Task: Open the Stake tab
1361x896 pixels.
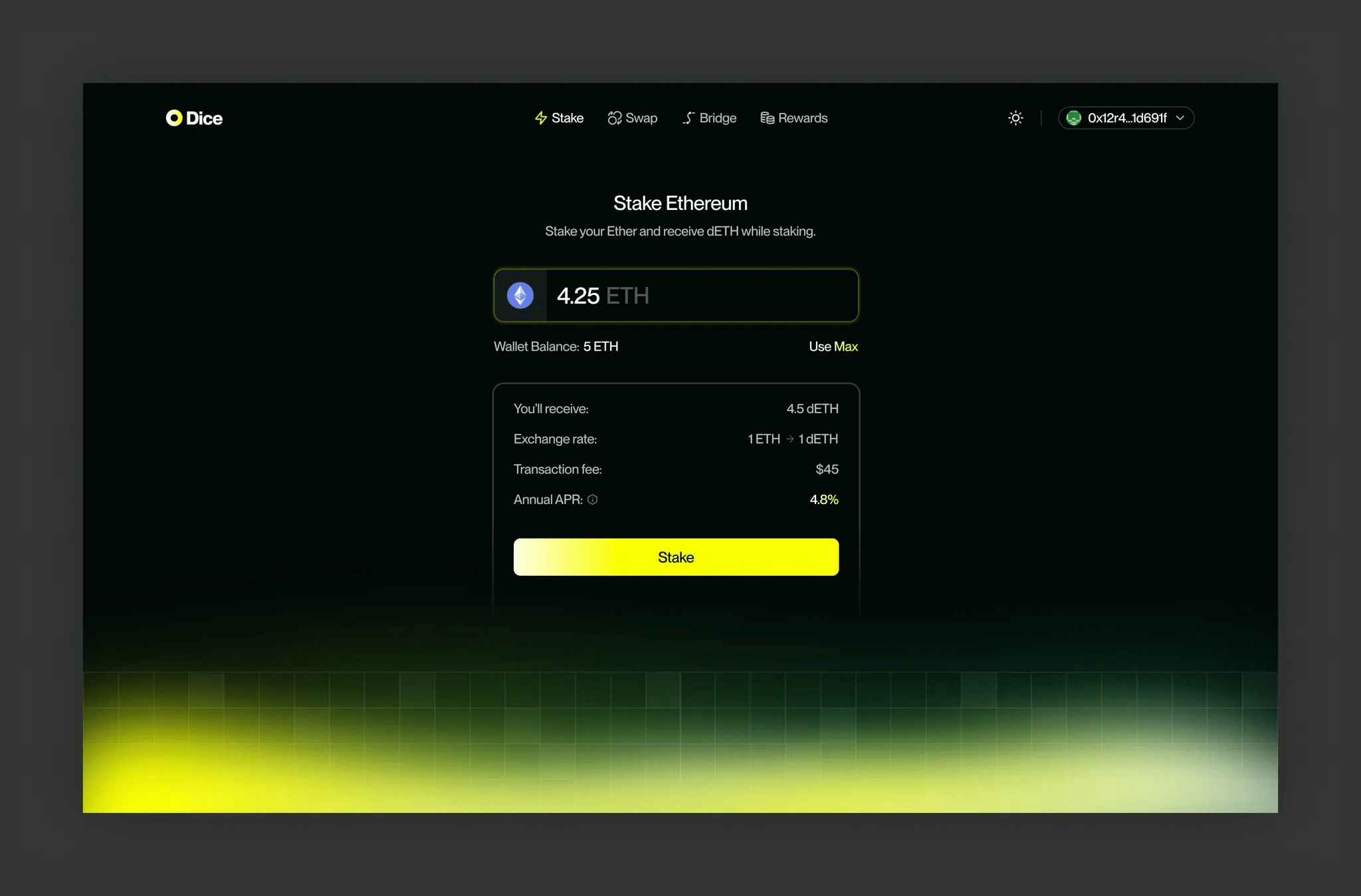Action: pyautogui.click(x=559, y=118)
